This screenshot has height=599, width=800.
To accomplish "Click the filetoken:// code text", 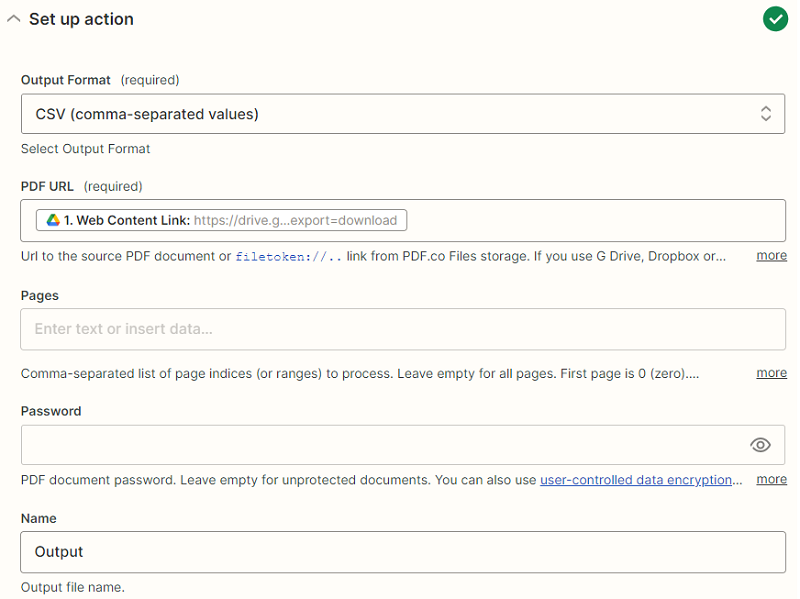I will click(x=288, y=257).
